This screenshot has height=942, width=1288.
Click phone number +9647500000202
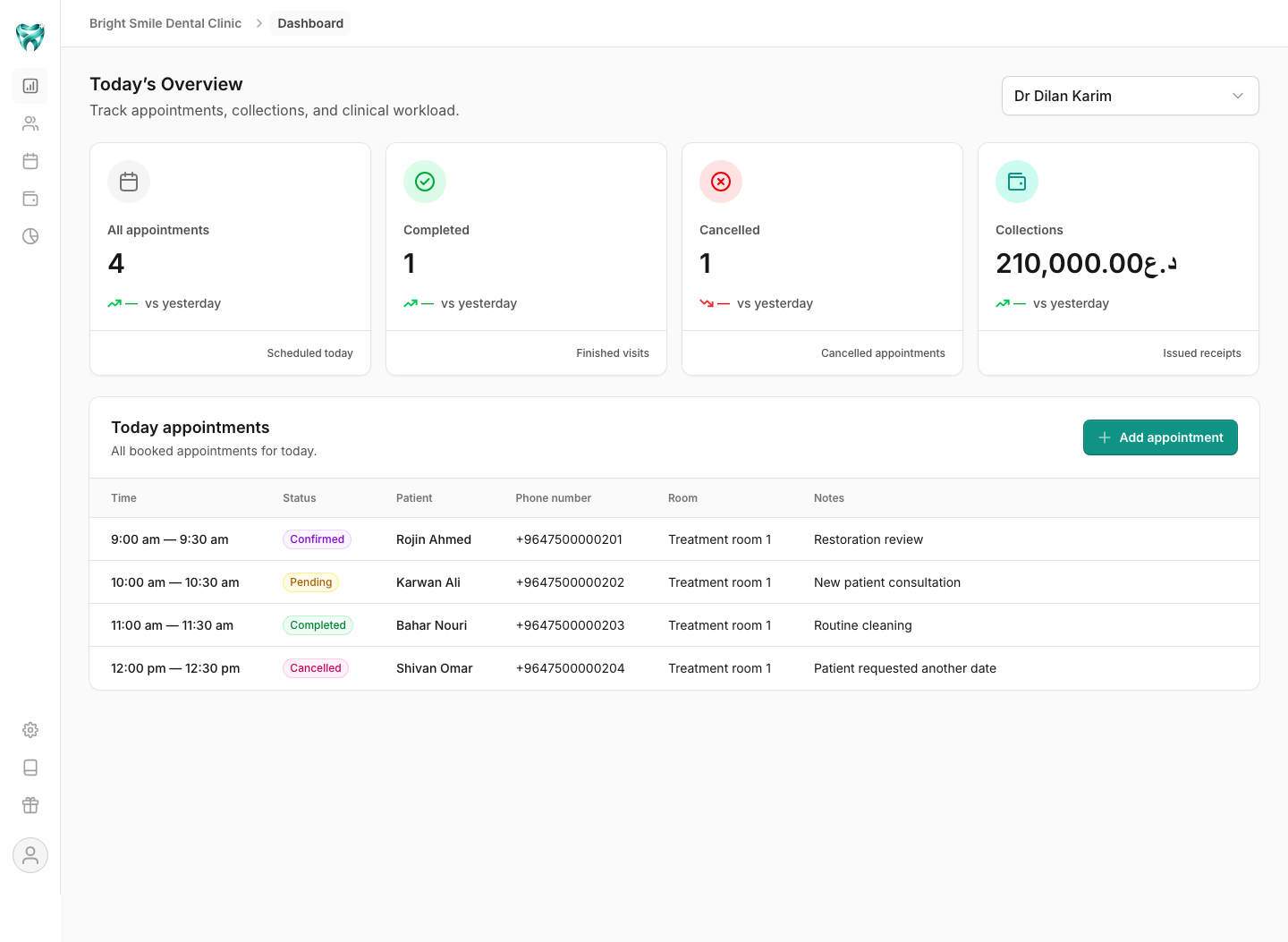point(570,582)
